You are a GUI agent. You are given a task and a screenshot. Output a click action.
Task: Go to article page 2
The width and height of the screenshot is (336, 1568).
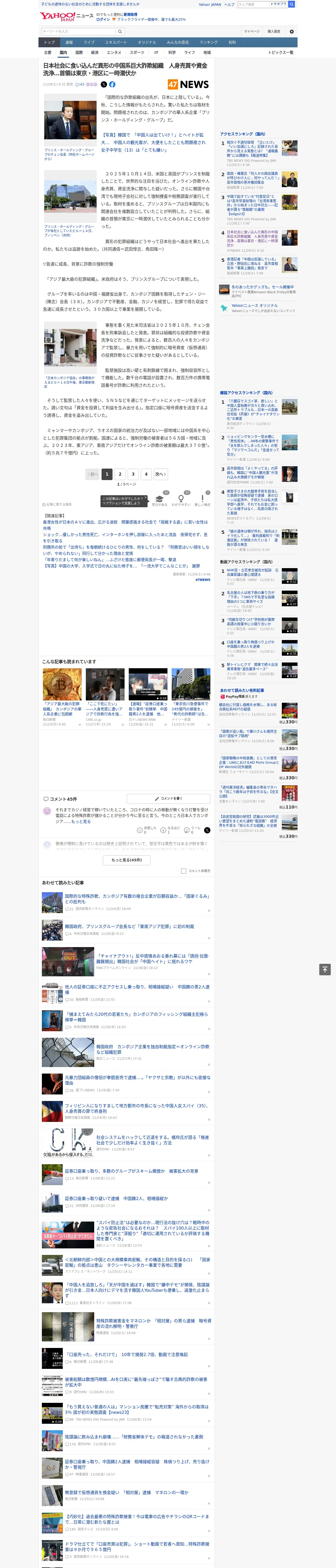[120, 474]
